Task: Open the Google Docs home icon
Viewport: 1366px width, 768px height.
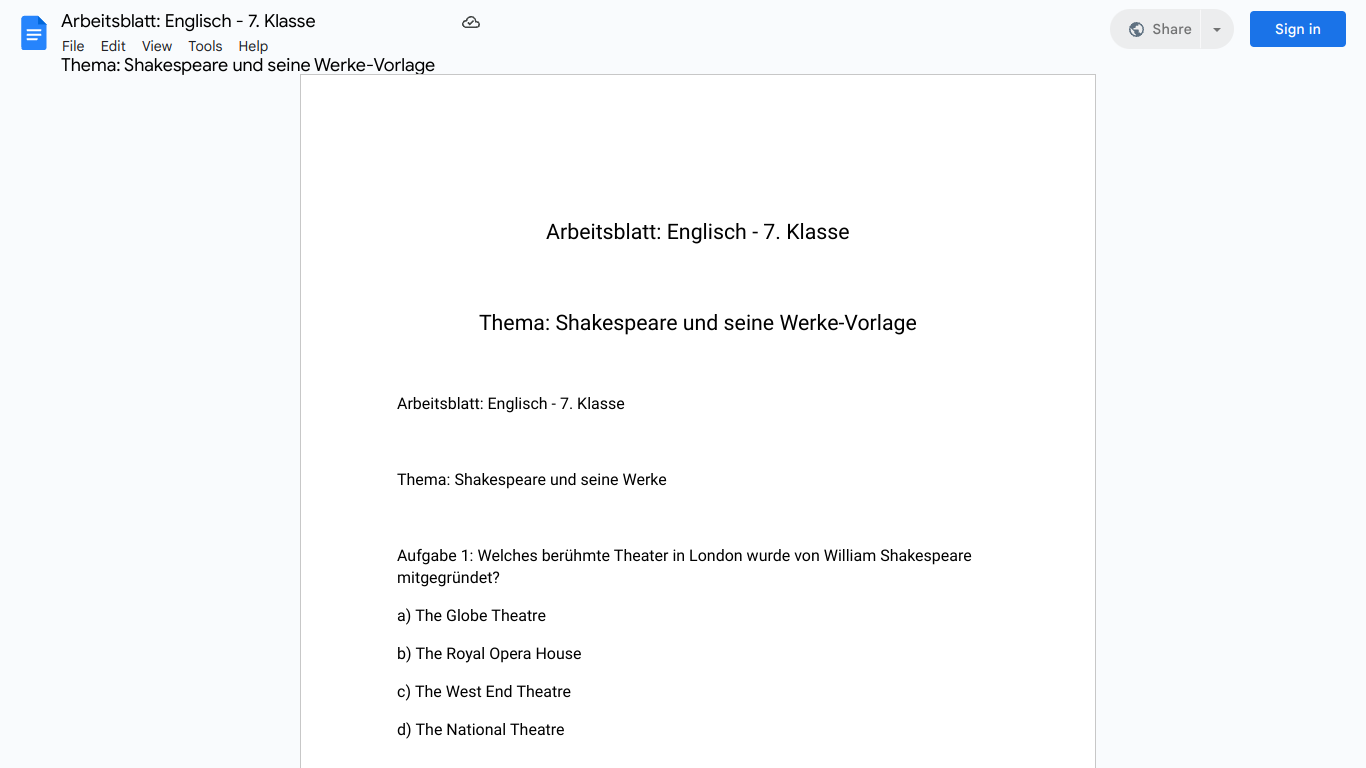Action: (34, 33)
